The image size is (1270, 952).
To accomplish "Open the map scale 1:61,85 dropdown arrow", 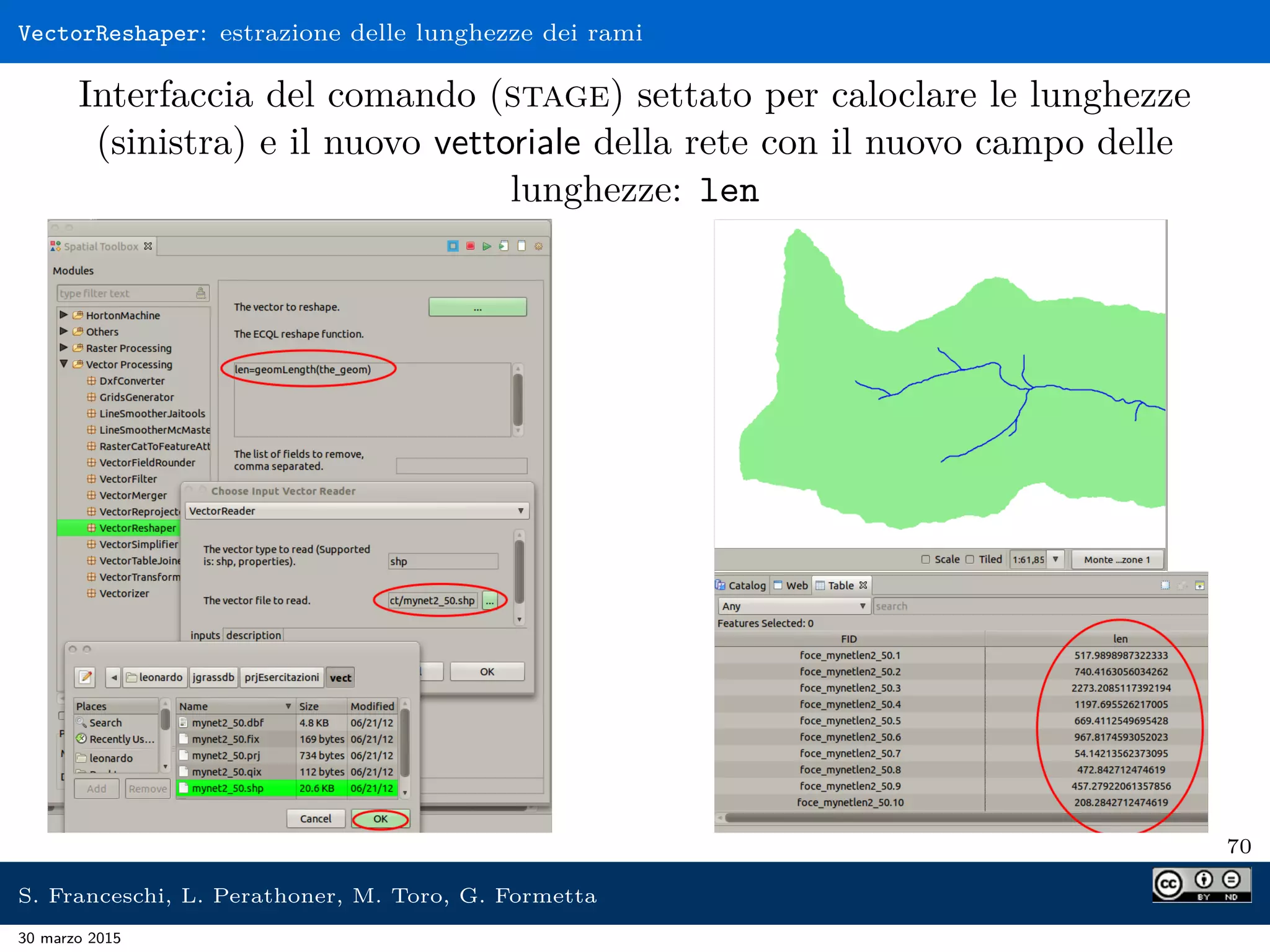I will pos(1055,559).
